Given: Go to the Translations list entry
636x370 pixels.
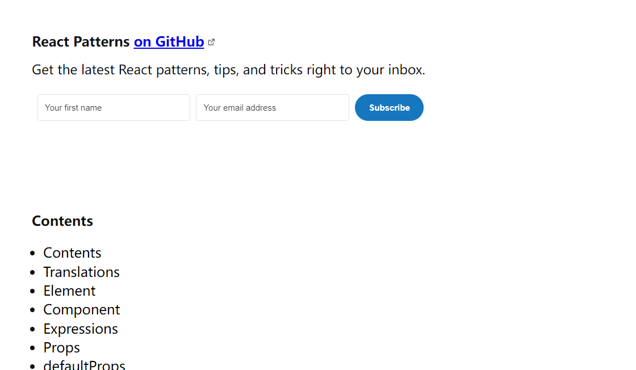Looking at the screenshot, I should click(x=82, y=272).
